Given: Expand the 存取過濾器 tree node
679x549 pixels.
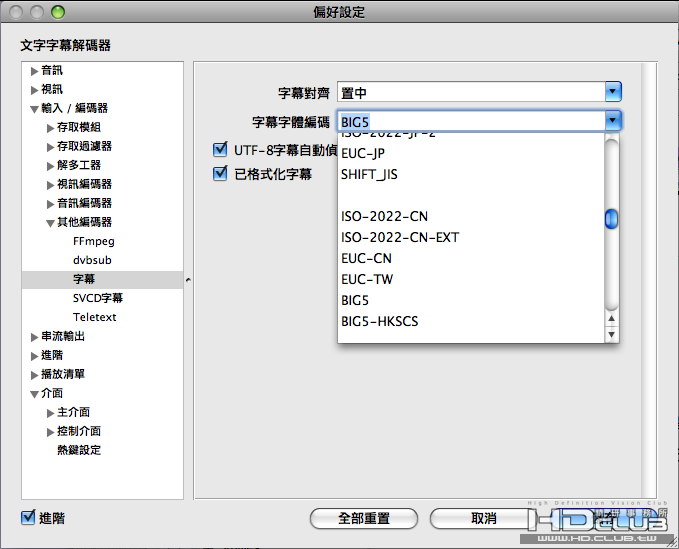Looking at the screenshot, I should (x=51, y=147).
